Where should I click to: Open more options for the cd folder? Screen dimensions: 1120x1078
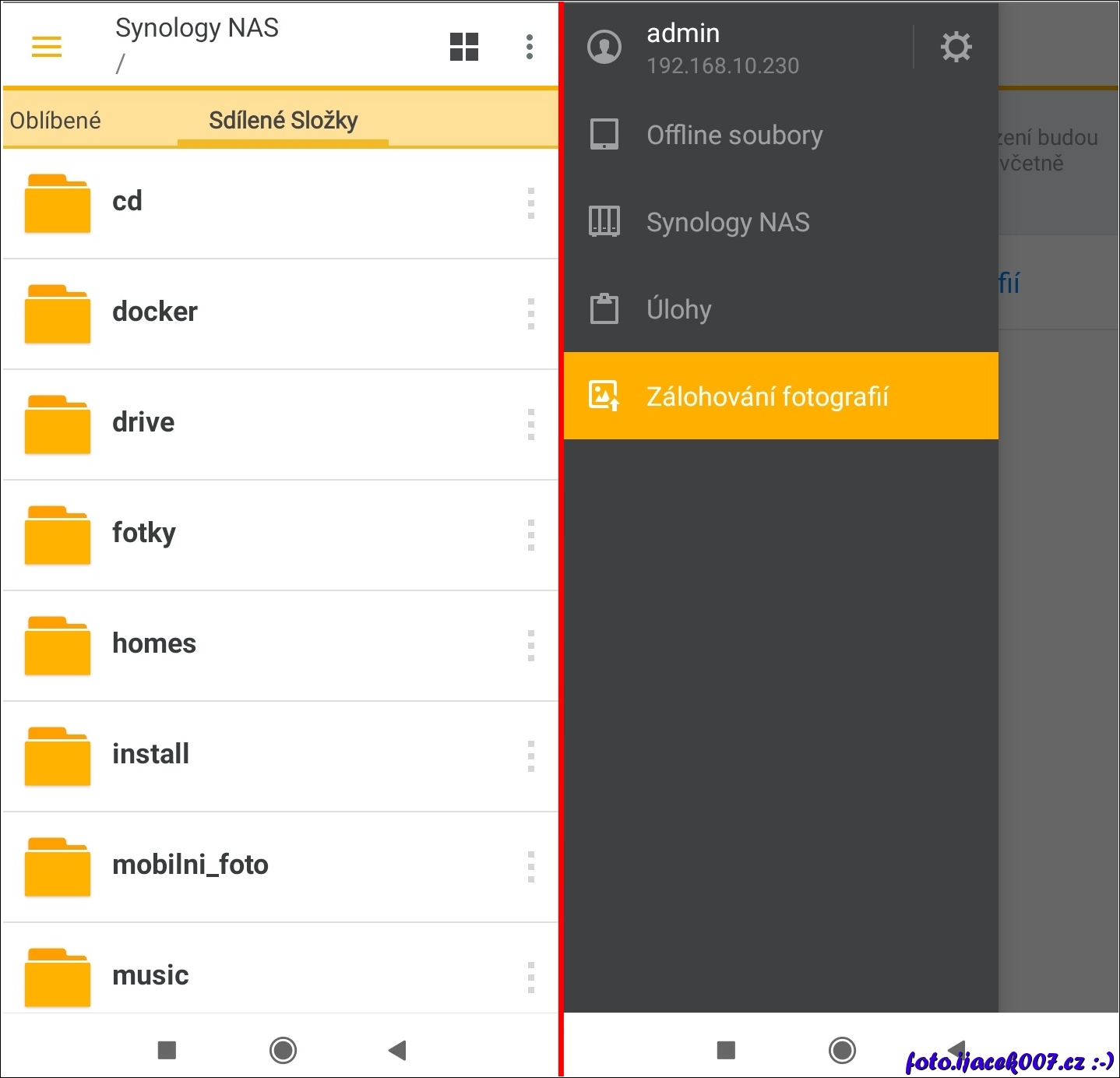[531, 203]
